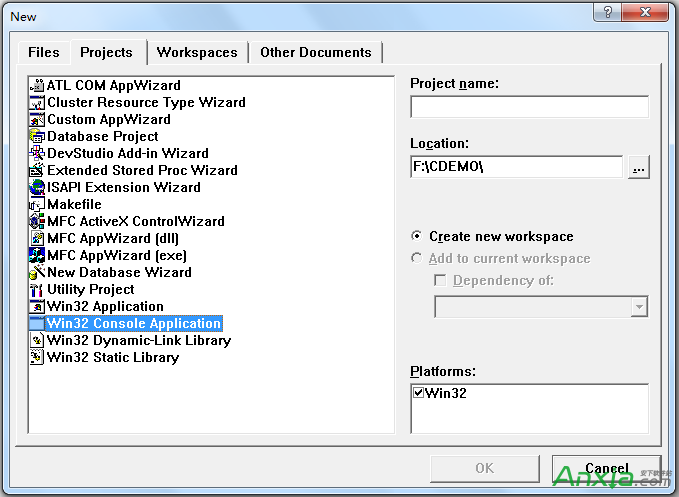Click the Project name input field
679x497 pixels.
[529, 107]
